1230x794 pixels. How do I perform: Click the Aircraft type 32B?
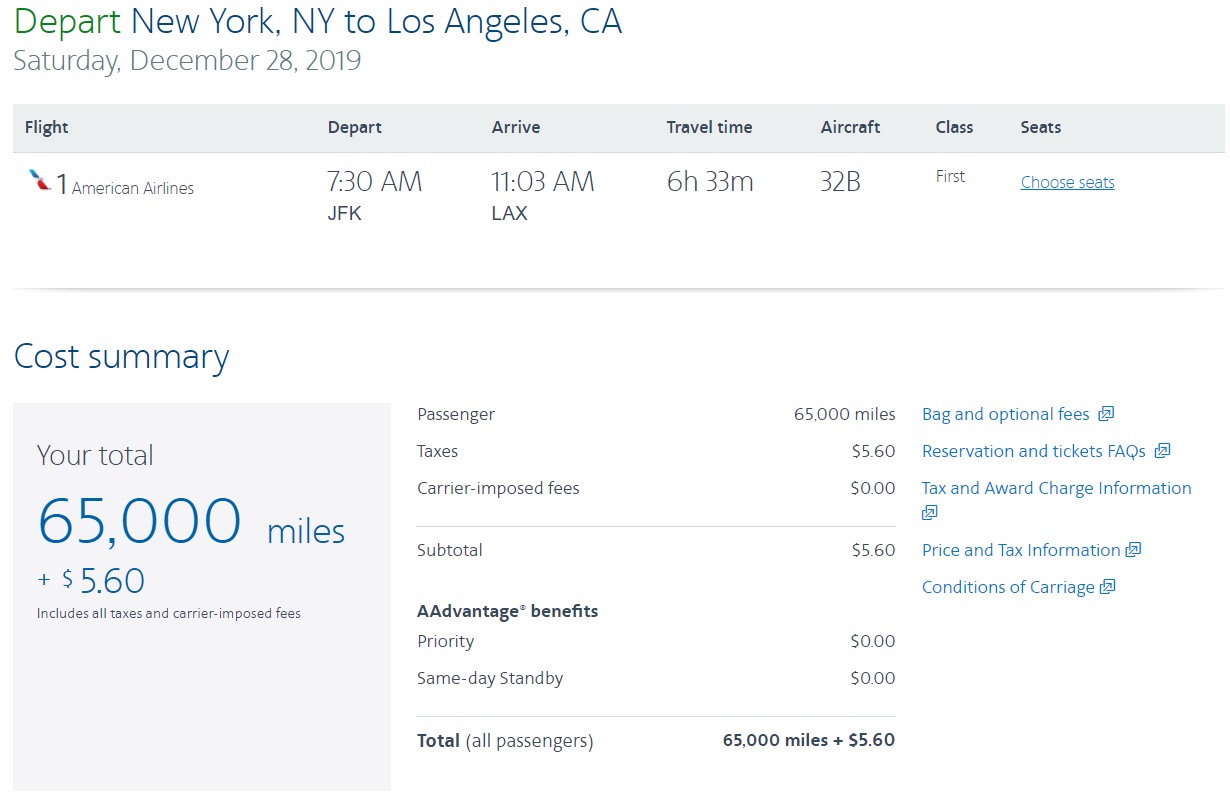pos(840,182)
